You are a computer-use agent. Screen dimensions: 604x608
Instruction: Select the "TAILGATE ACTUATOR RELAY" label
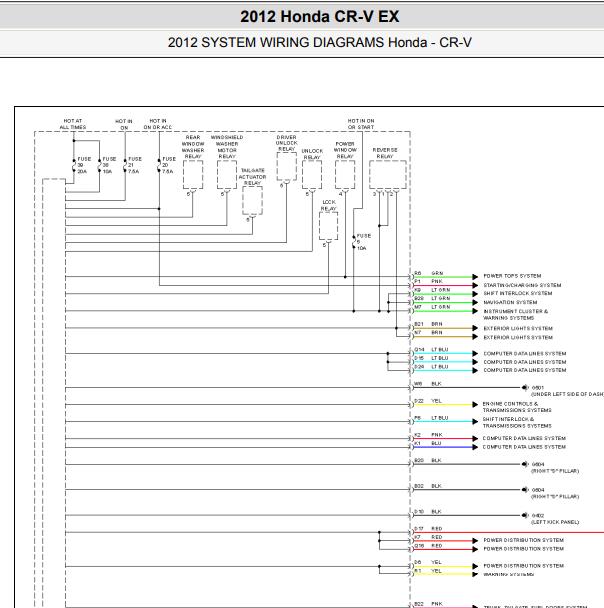coord(252,176)
